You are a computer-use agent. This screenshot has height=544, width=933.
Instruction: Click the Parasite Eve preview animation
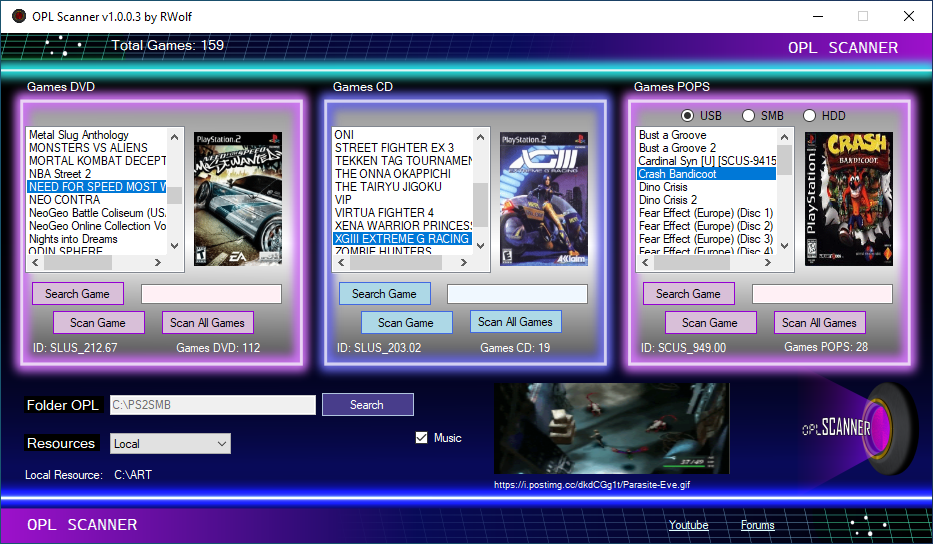tap(611, 429)
